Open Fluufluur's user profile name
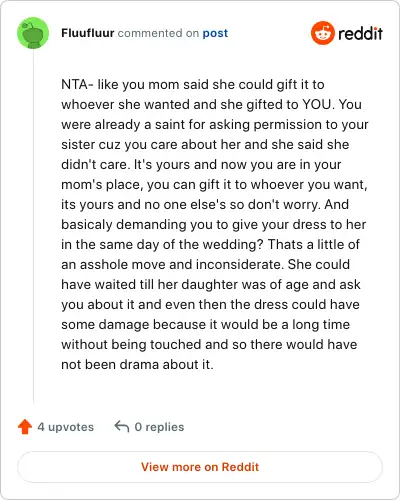The width and height of the screenshot is (400, 500). click(88, 33)
